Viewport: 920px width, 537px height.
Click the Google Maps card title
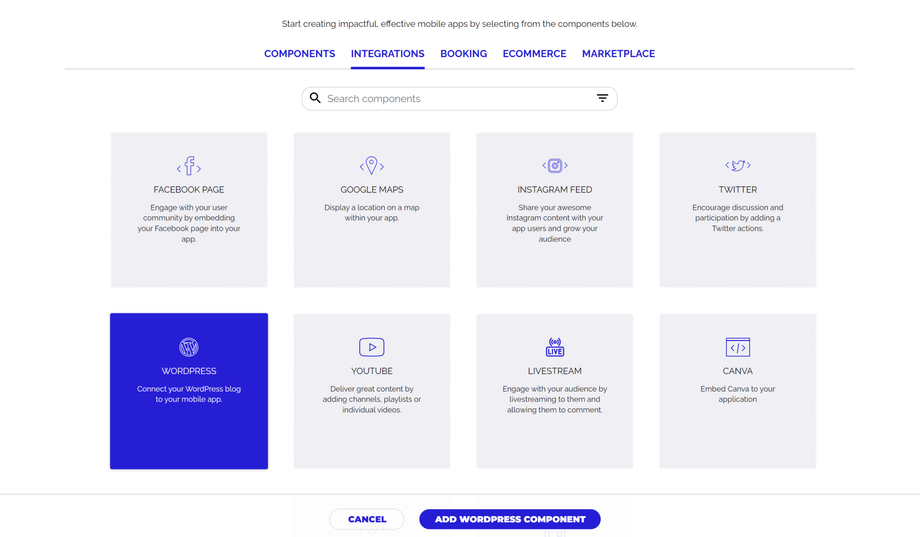click(371, 190)
